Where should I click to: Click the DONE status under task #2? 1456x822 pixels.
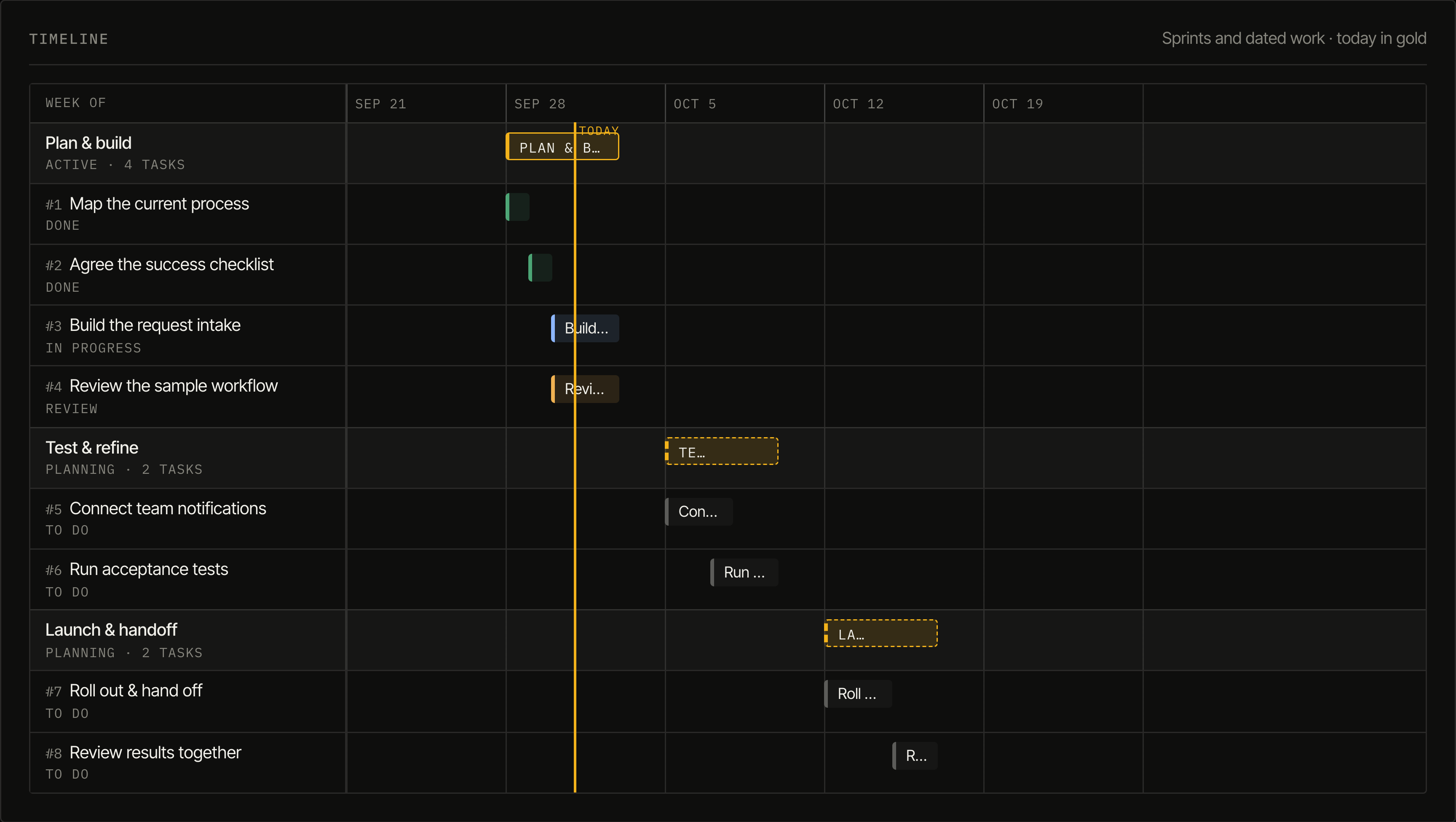point(63,287)
